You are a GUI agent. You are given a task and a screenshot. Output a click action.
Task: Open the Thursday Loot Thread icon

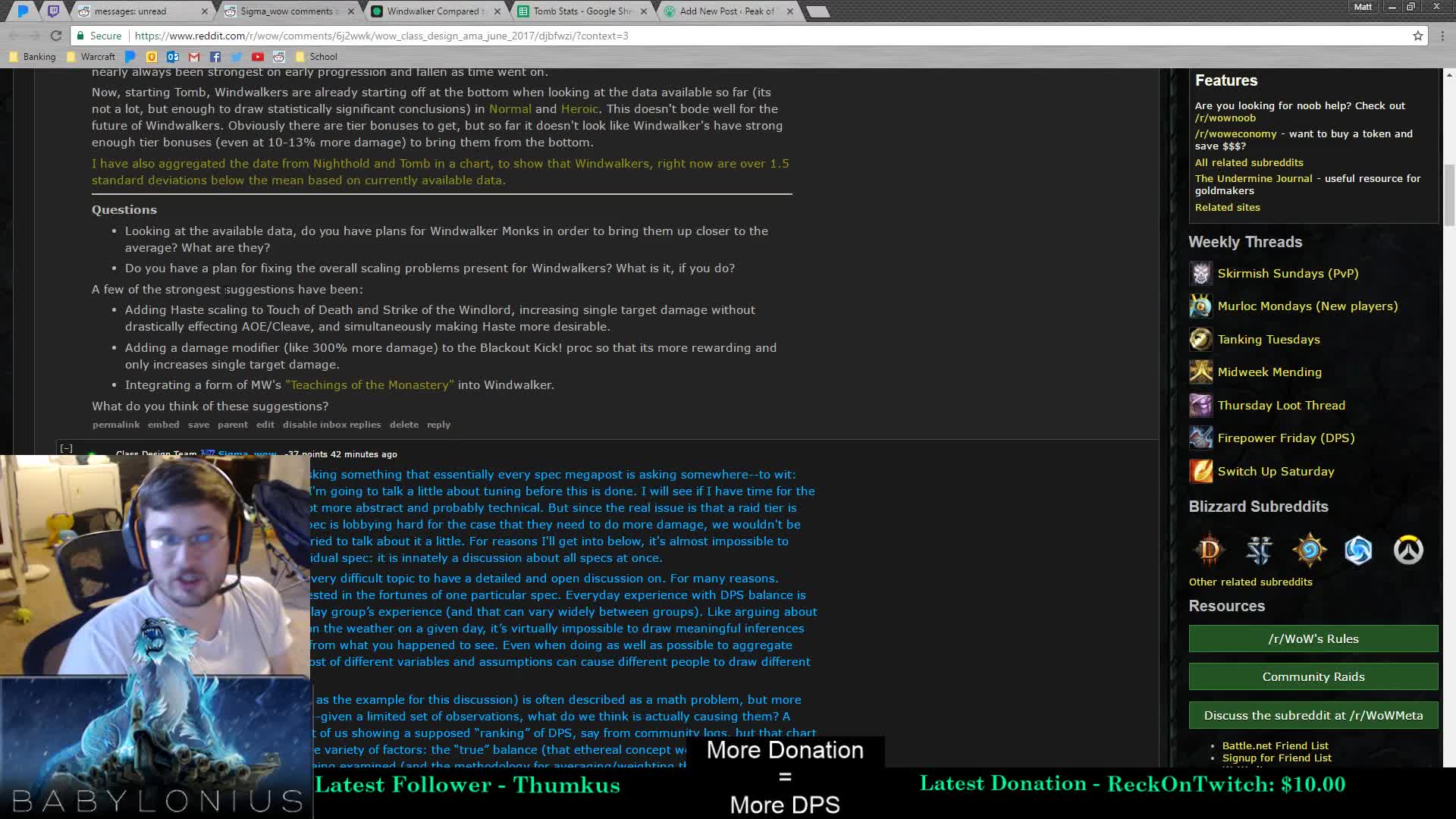click(x=1200, y=405)
